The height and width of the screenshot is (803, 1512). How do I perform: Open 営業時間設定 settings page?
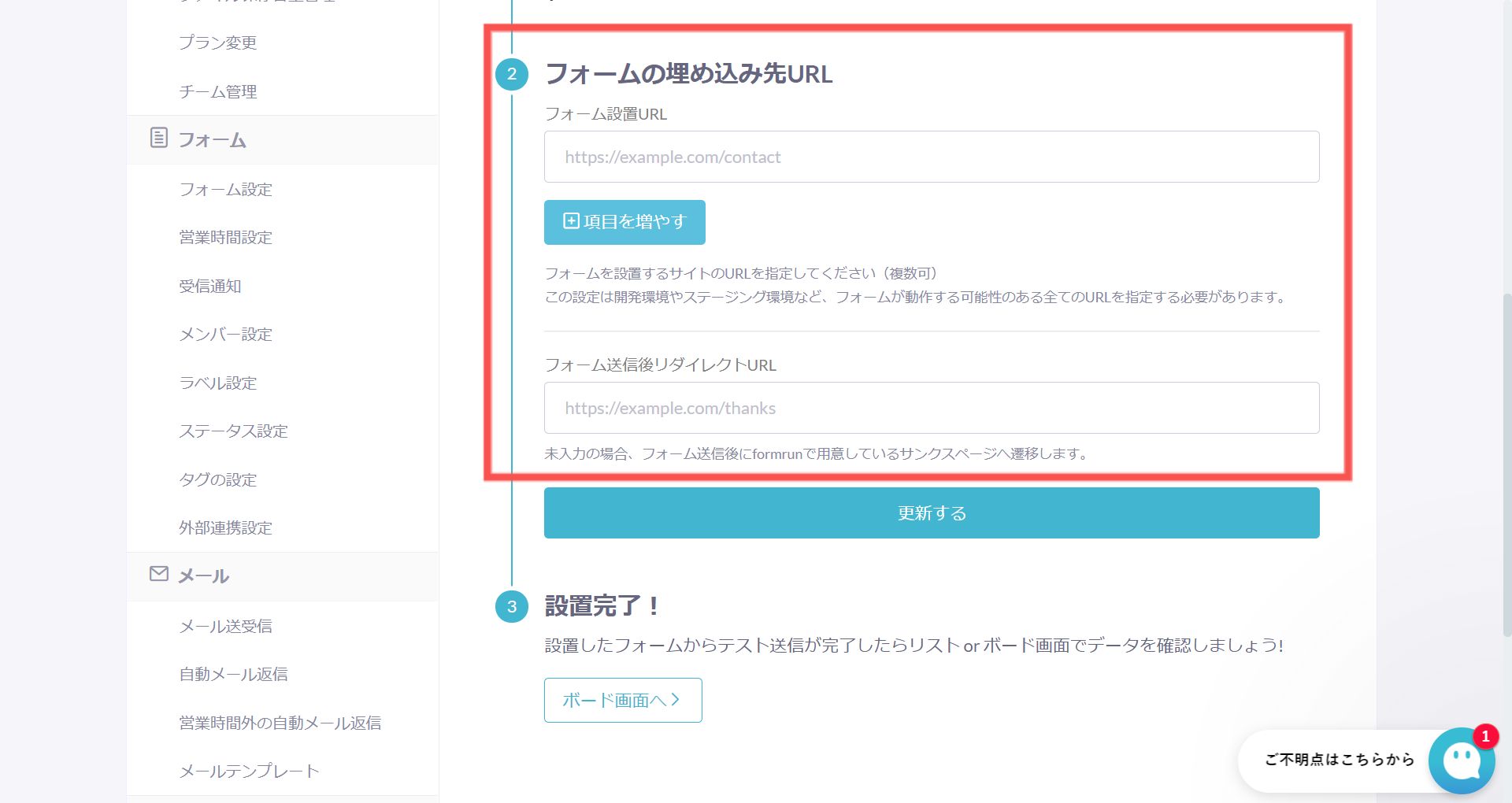[225, 237]
